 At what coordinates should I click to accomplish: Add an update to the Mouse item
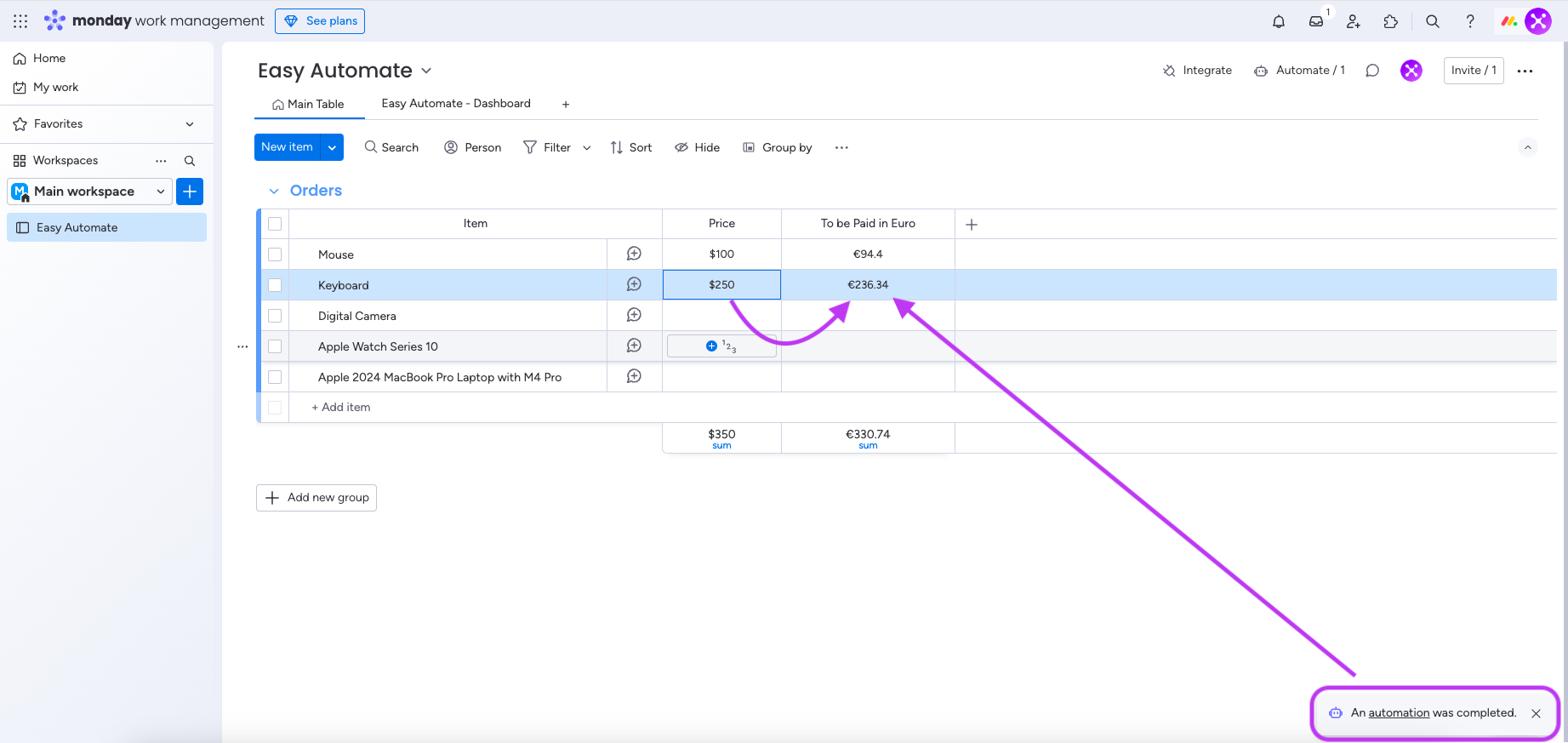[634, 254]
